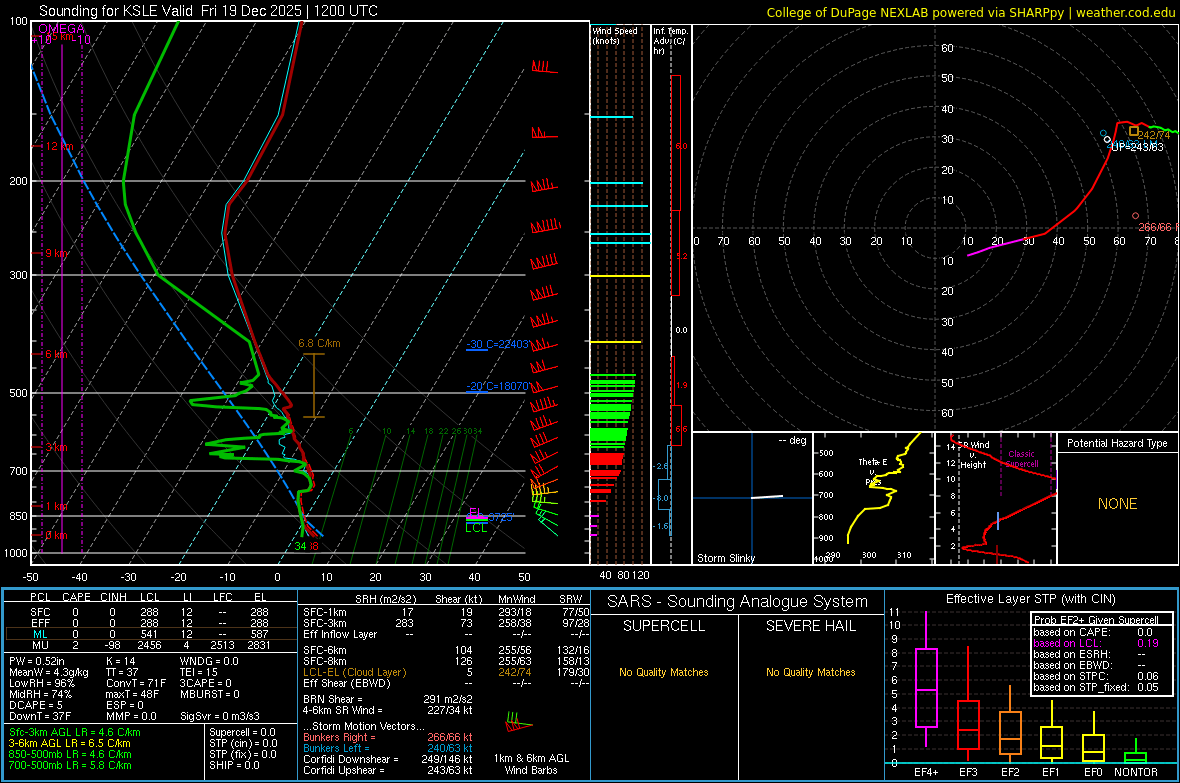Image resolution: width=1180 pixels, height=783 pixels.
Task: Click the College of DuPage NEXLAB credit text
Action: pos(971,12)
